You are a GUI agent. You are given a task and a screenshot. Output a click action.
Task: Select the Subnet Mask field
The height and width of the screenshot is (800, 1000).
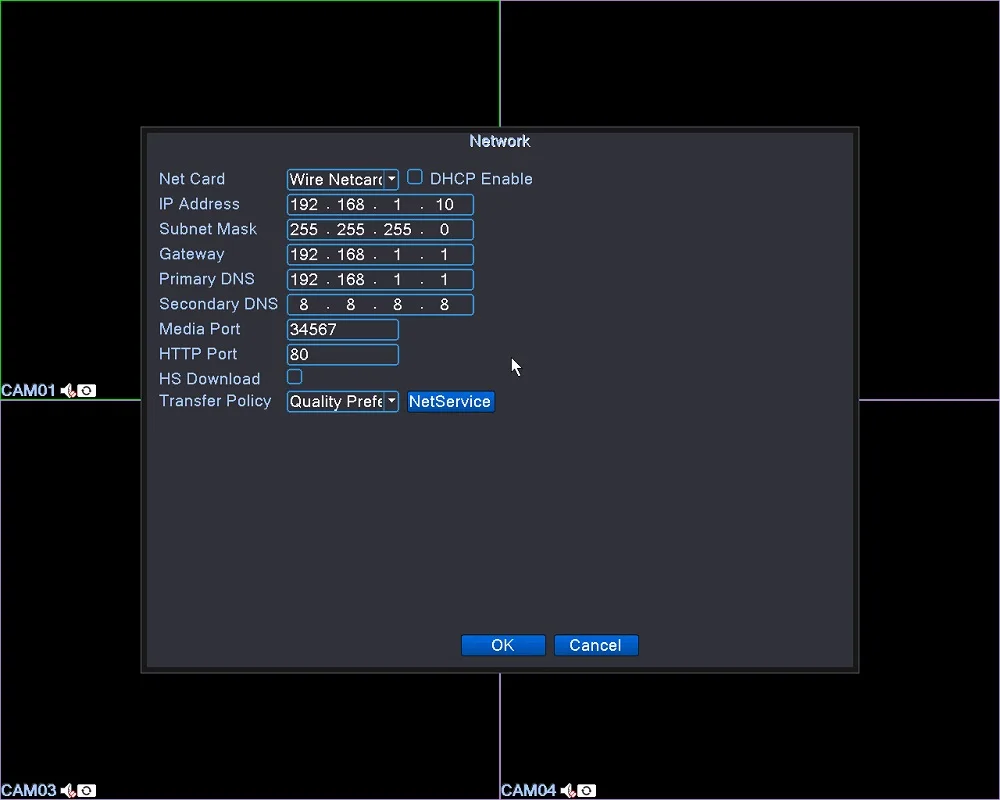pyautogui.click(x=380, y=229)
